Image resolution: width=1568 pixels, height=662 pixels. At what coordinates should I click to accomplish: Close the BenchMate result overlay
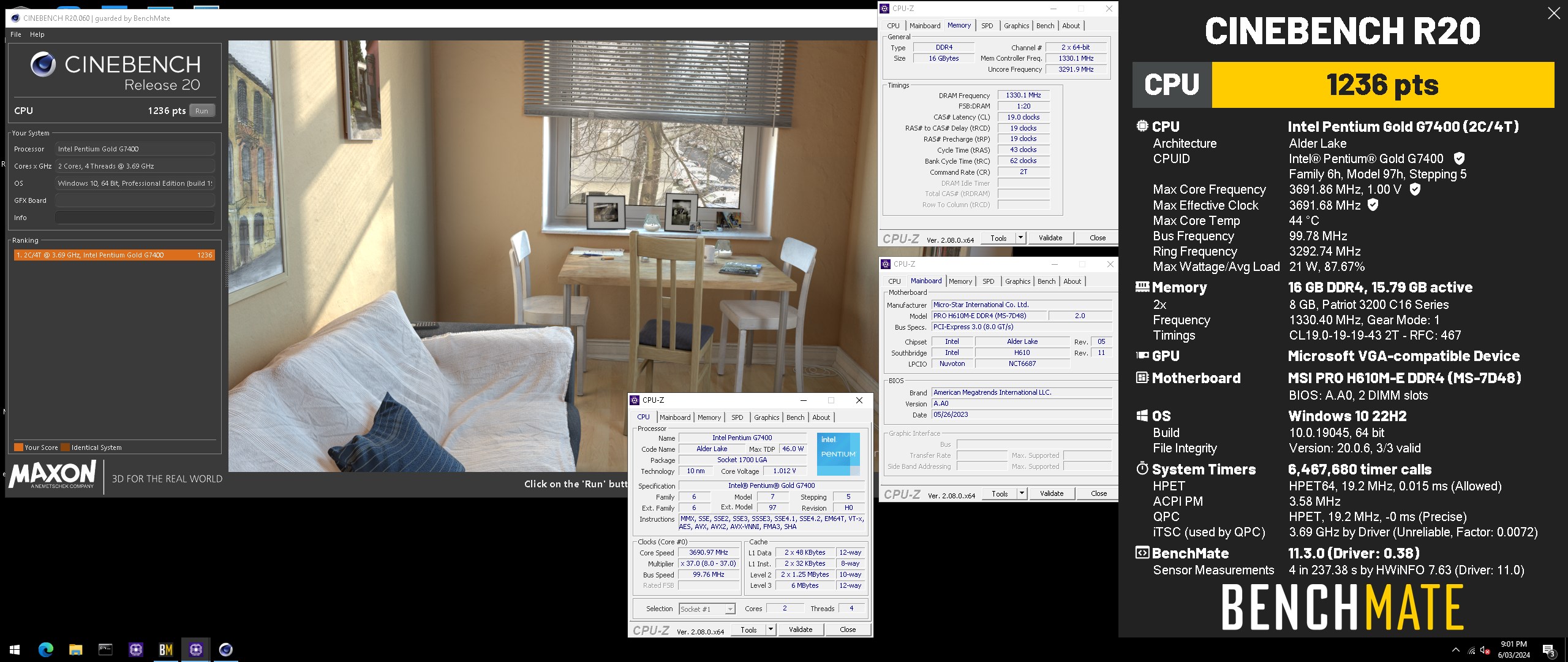click(x=1554, y=13)
